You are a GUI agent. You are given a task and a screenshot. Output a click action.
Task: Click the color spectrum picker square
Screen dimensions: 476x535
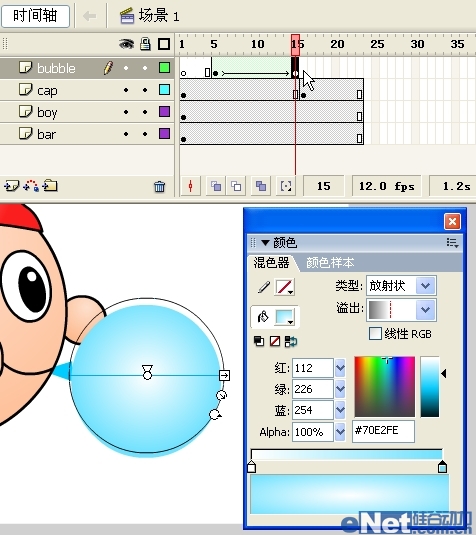click(385, 387)
